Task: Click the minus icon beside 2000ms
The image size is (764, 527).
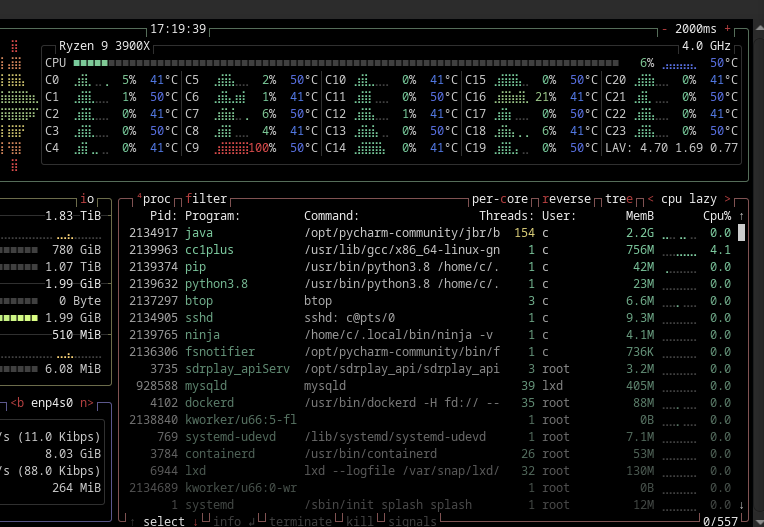Action: 664,28
